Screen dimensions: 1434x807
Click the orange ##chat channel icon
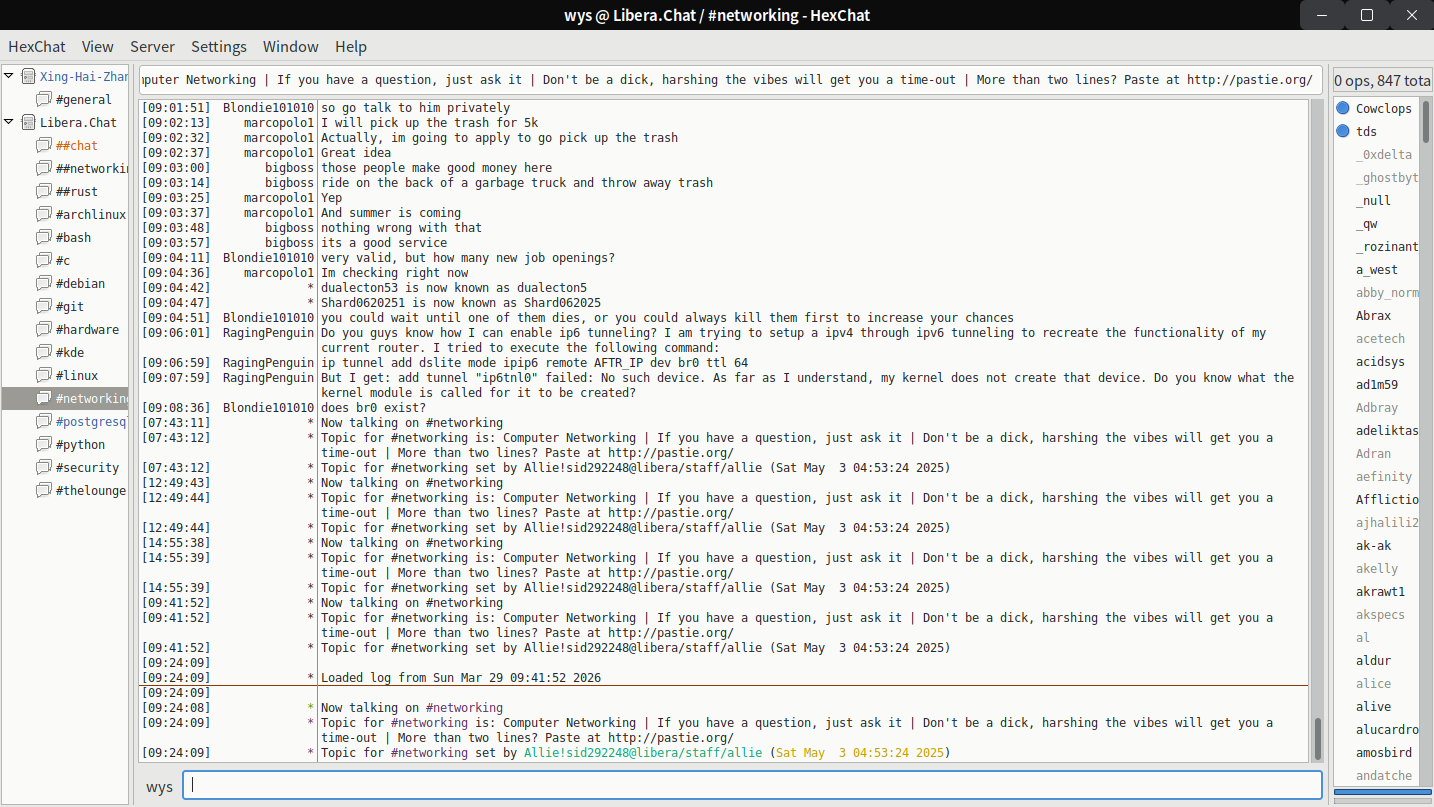44,145
